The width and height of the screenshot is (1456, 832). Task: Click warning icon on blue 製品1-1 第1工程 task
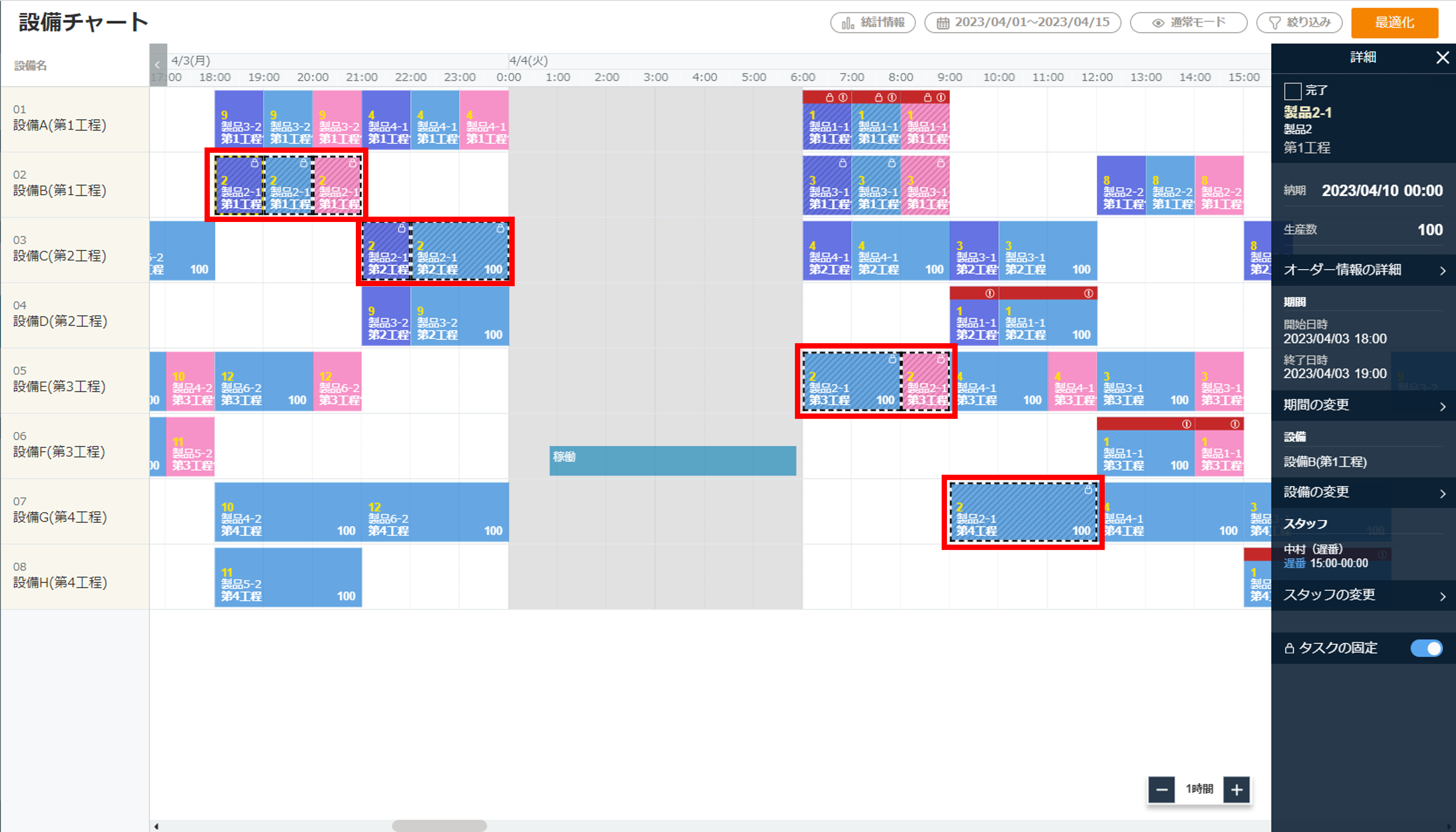(892, 98)
